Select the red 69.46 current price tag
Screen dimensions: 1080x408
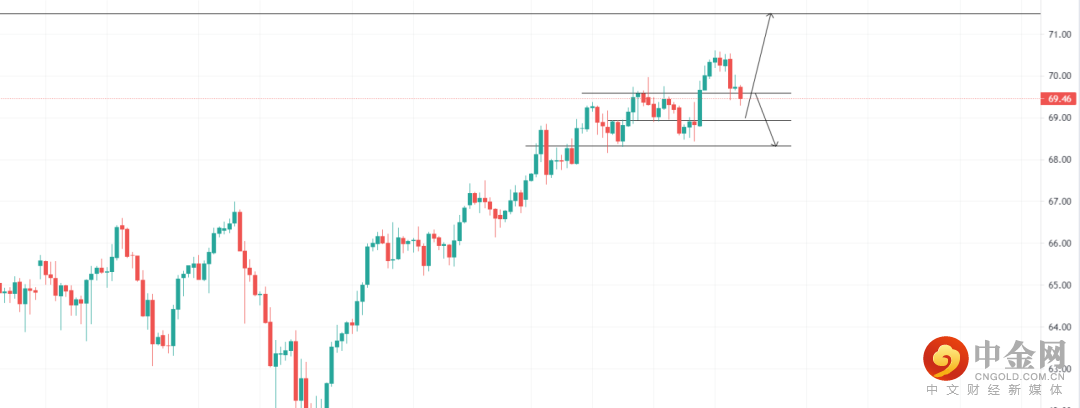(x=1058, y=99)
